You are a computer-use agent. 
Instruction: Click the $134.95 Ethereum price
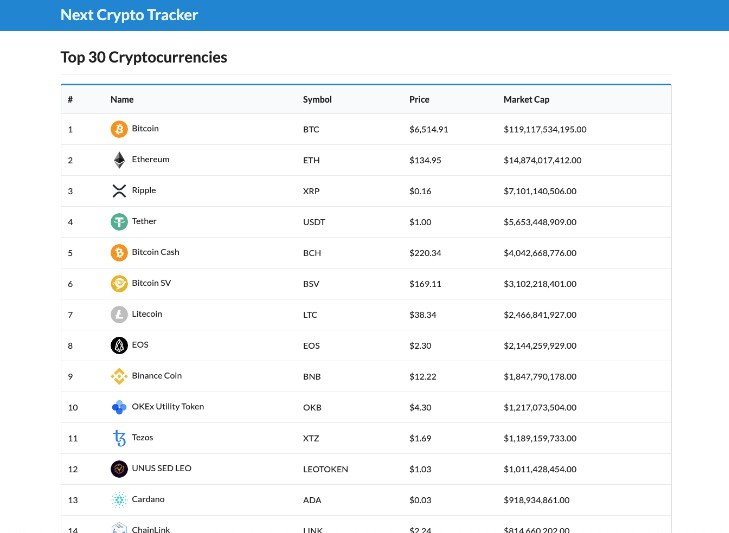(425, 160)
